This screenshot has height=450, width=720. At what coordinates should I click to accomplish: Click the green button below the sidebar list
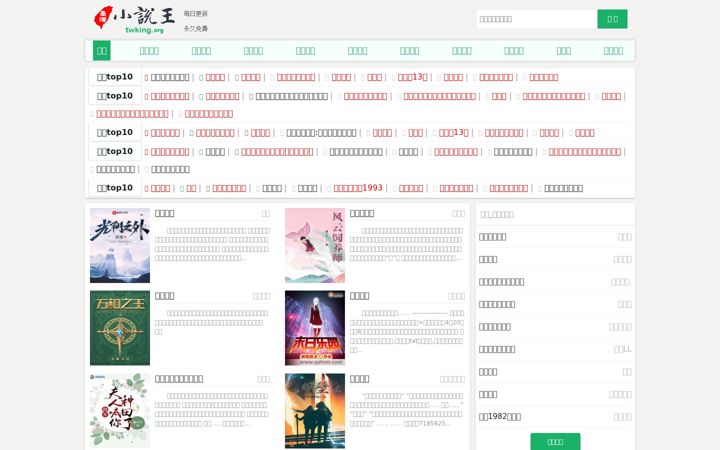coord(555,442)
